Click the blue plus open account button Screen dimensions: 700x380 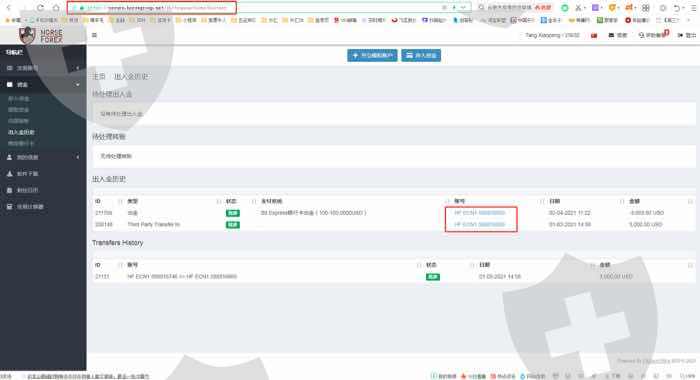(x=372, y=55)
